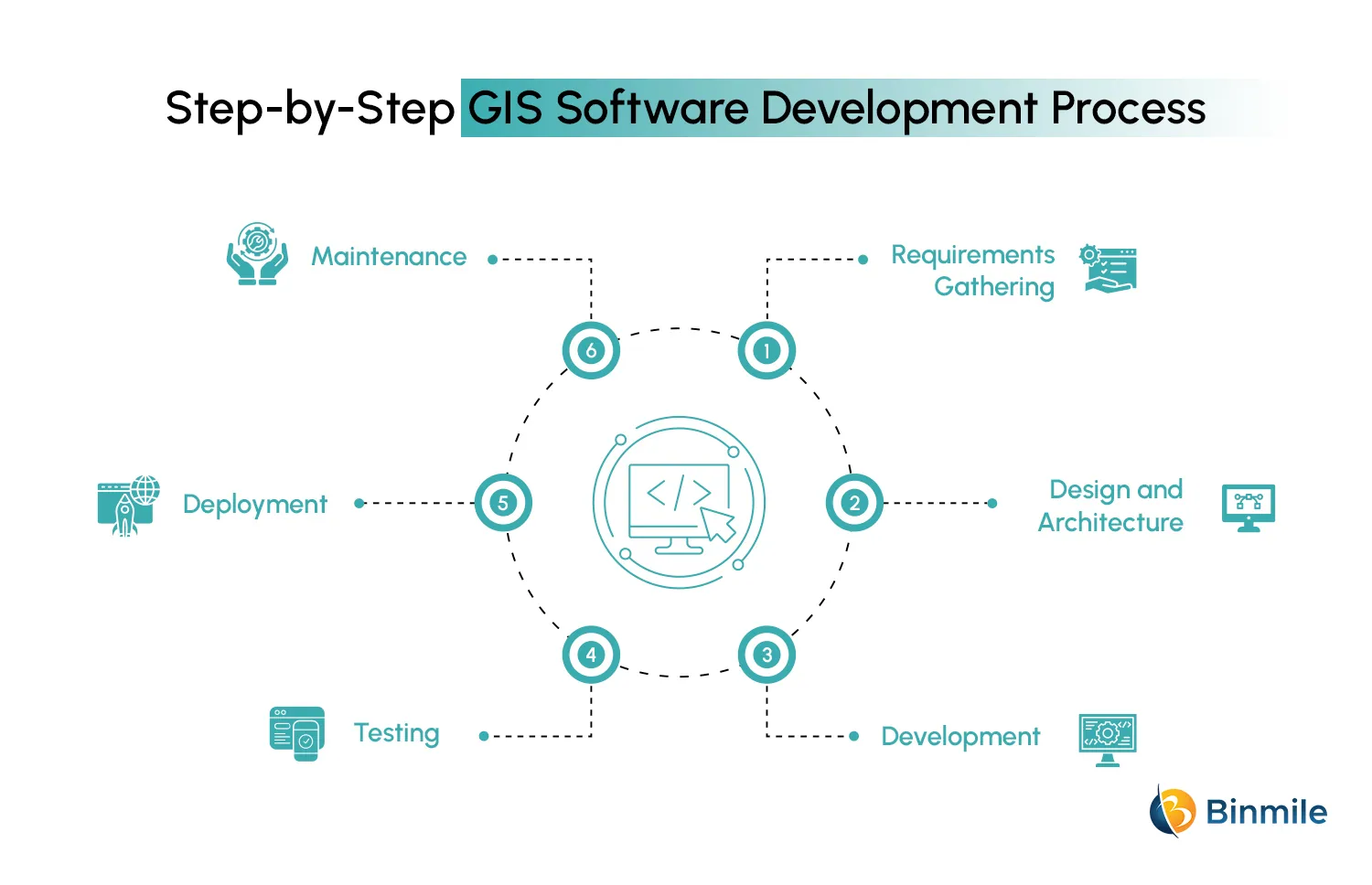Click the Deployment rocket globe icon

pos(129,506)
